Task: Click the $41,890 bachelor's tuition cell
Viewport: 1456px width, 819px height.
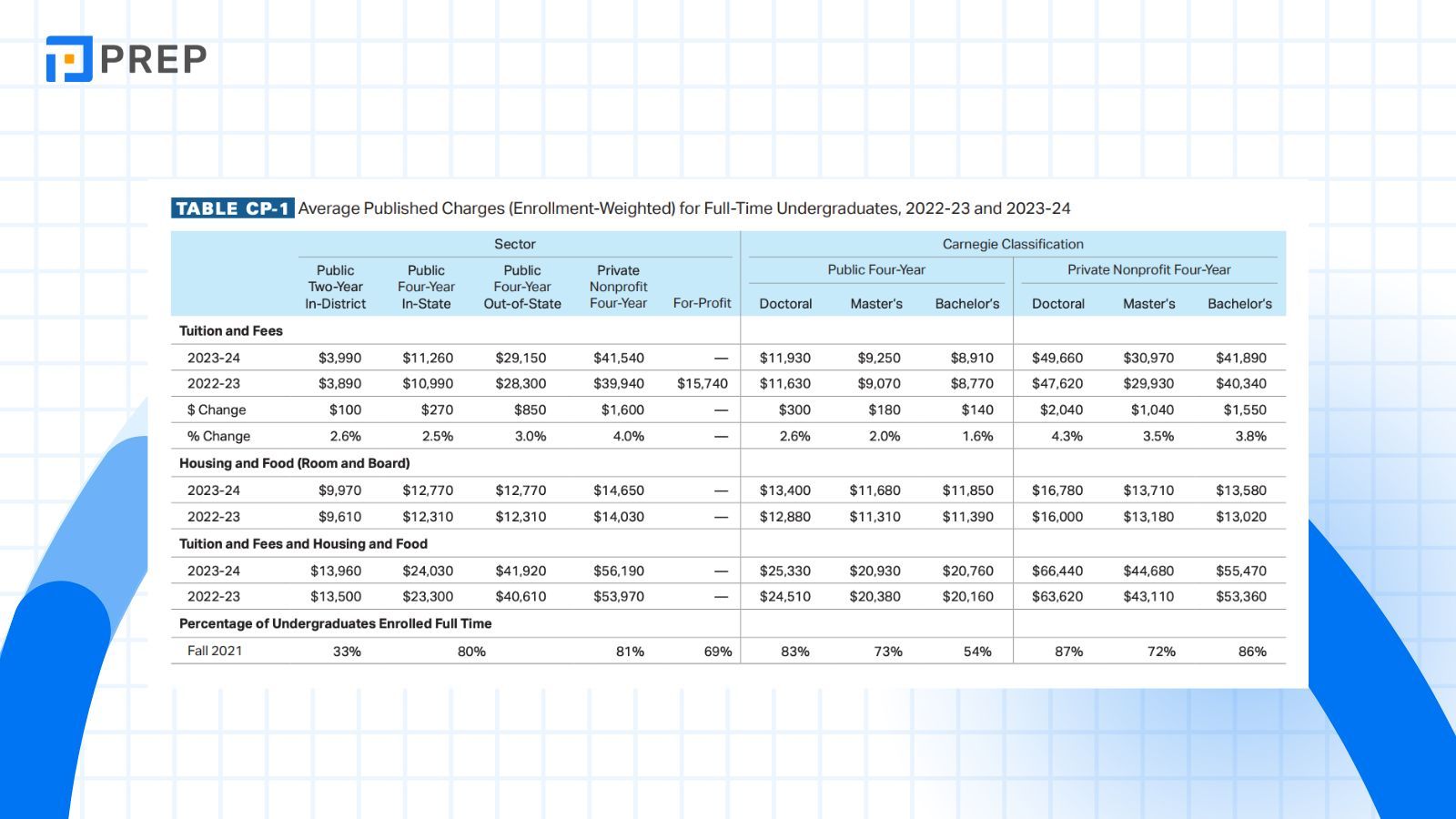Action: 1241,358
